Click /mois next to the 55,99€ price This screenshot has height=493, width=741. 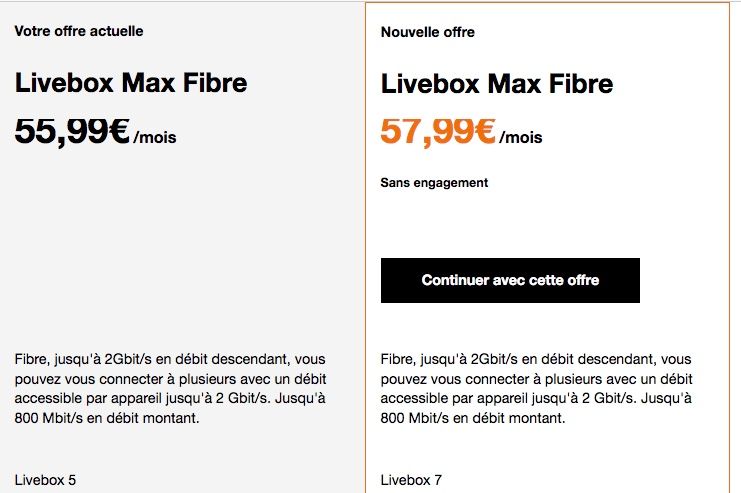click(155, 137)
